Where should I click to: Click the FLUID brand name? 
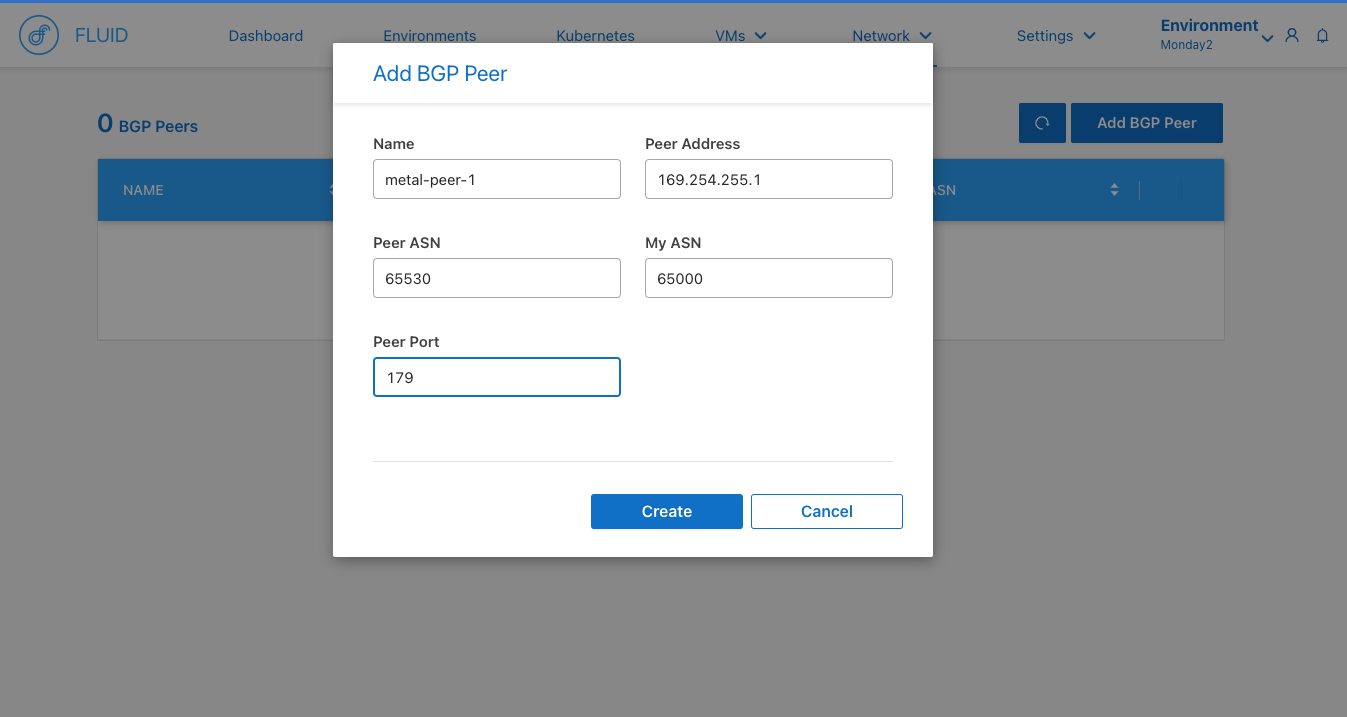point(102,36)
